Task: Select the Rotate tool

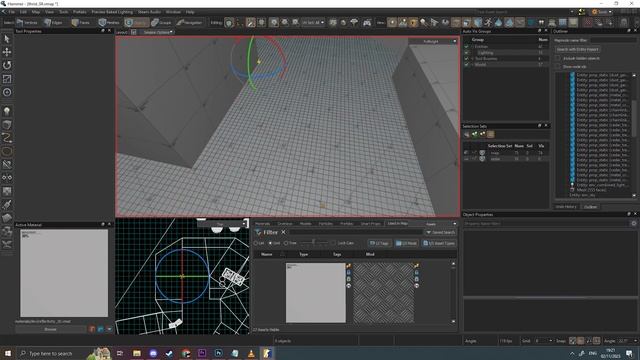Action: 7,65
